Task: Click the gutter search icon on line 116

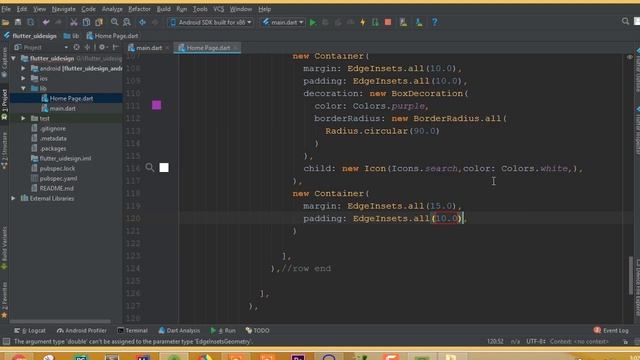Action: [x=150, y=167]
